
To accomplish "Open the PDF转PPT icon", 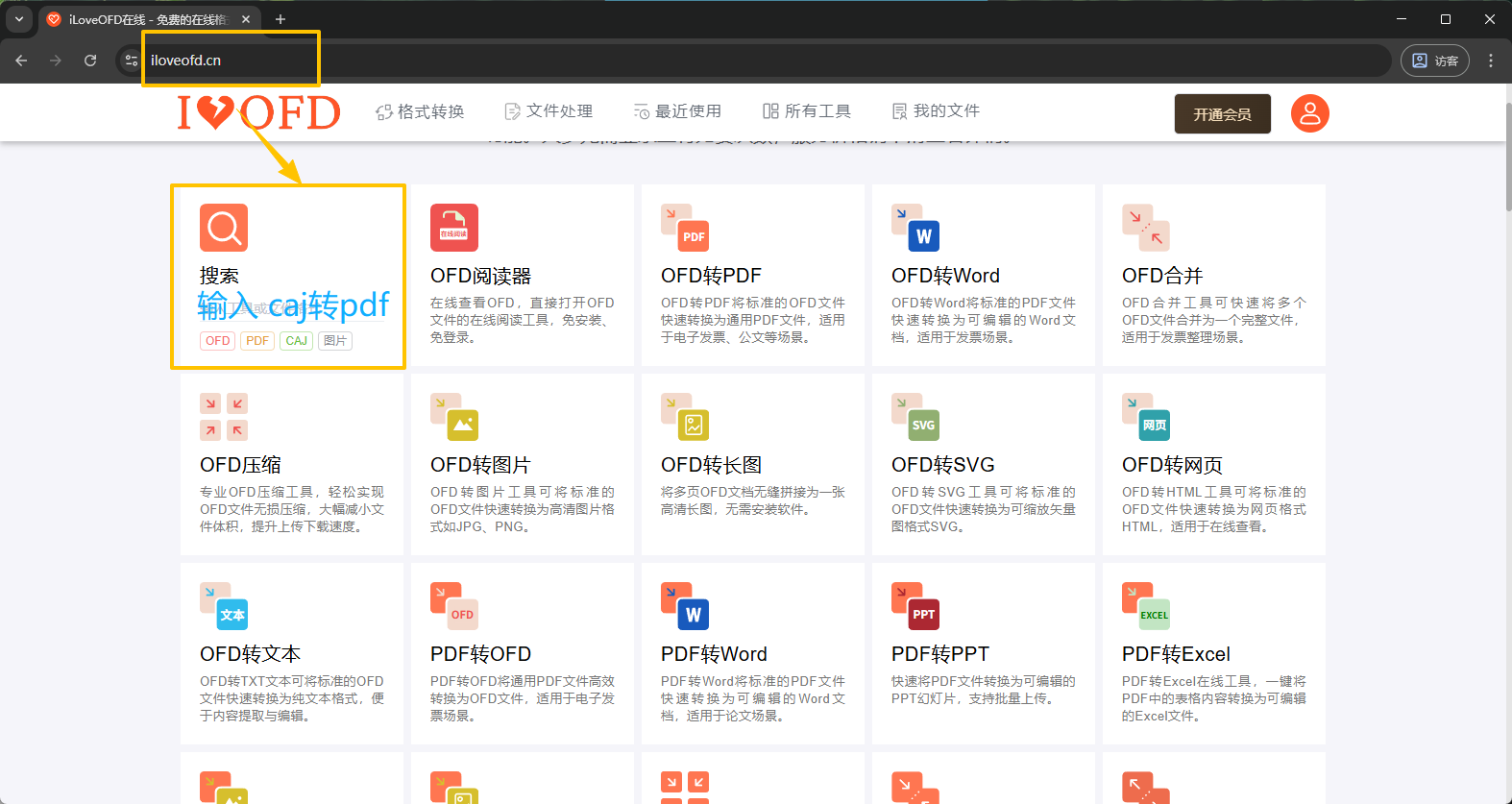I will [x=915, y=606].
